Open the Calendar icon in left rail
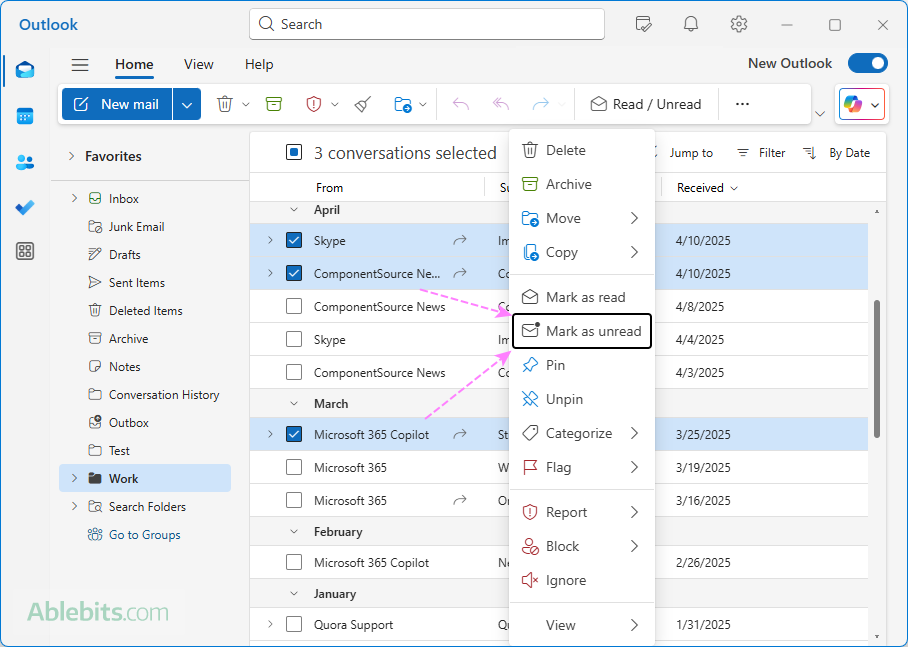 pyautogui.click(x=25, y=116)
